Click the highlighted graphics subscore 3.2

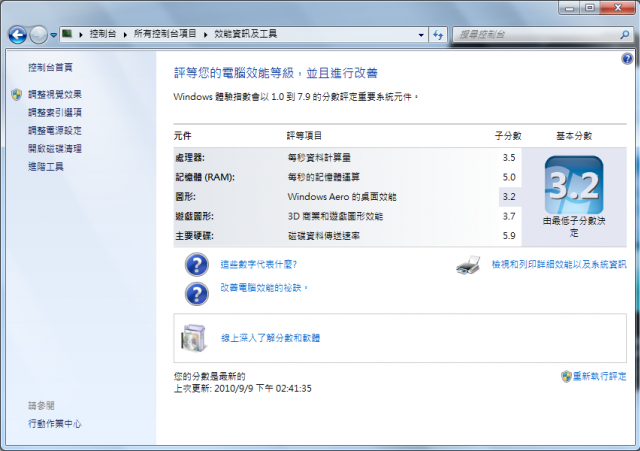click(x=509, y=197)
